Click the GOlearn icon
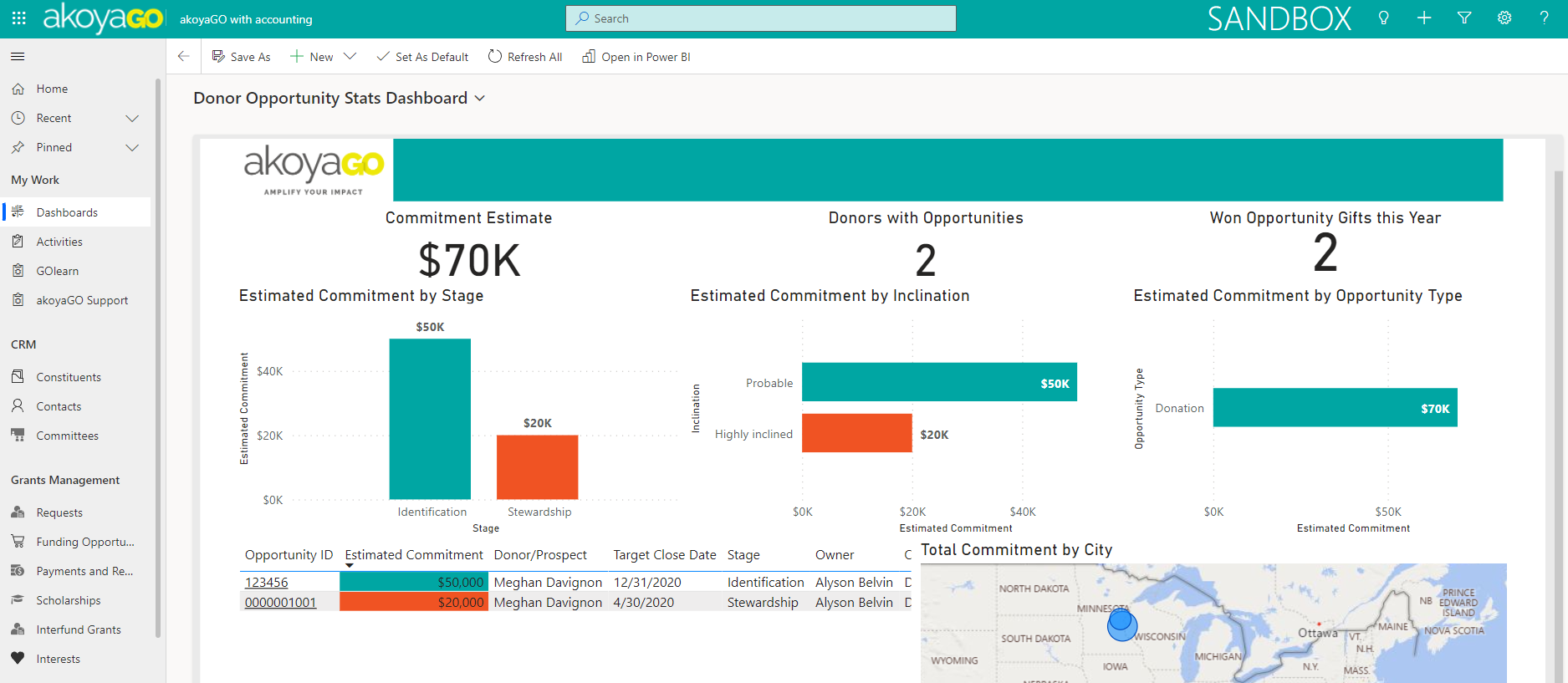Viewport: 1568px width, 683px height. pyautogui.click(x=18, y=271)
